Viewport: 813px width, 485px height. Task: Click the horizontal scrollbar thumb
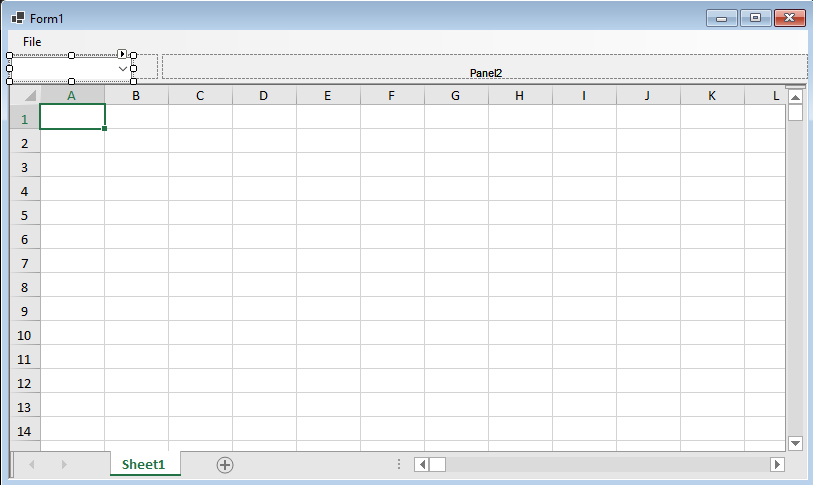(x=438, y=464)
